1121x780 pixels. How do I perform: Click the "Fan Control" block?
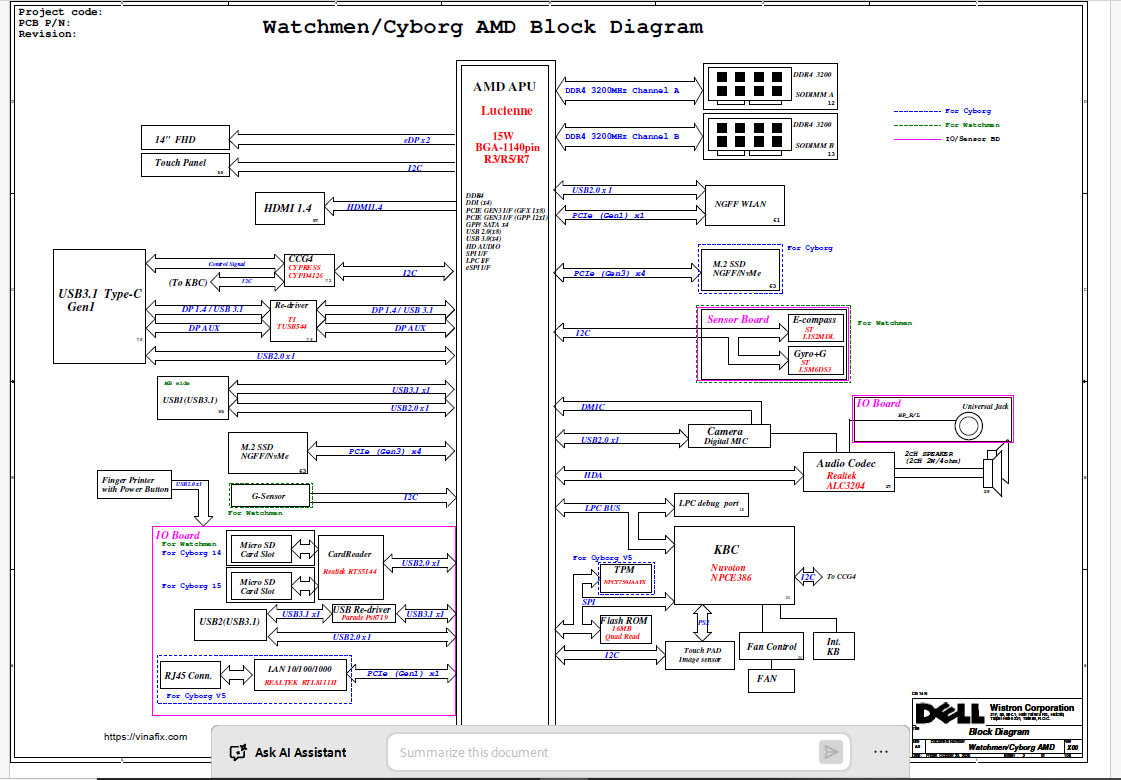tap(771, 646)
